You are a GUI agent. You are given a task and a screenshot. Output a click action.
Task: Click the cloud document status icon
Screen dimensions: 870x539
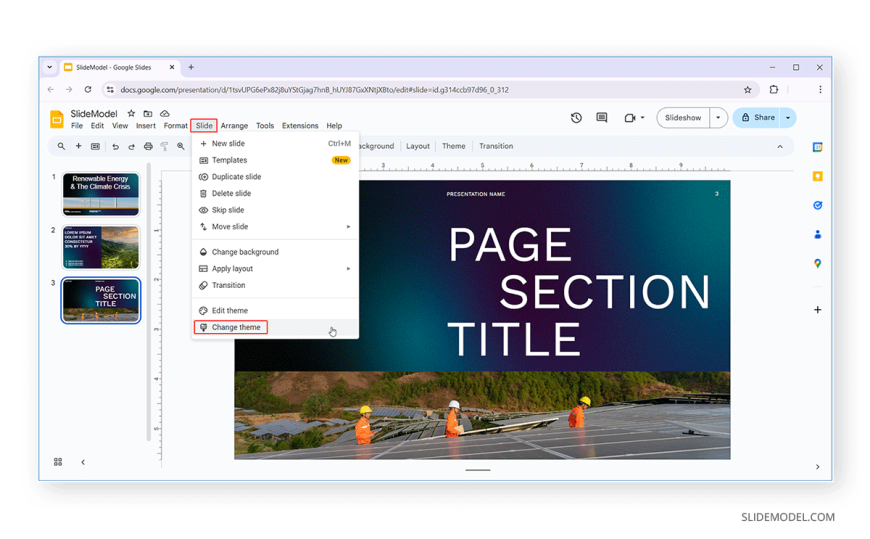(x=165, y=113)
